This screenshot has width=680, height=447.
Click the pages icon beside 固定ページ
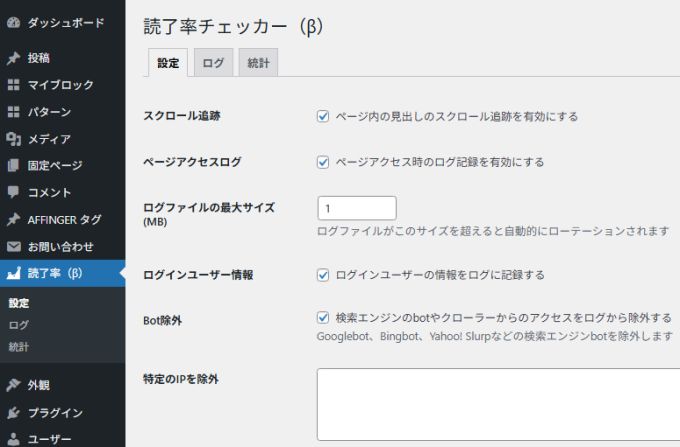pyautogui.click(x=13, y=165)
